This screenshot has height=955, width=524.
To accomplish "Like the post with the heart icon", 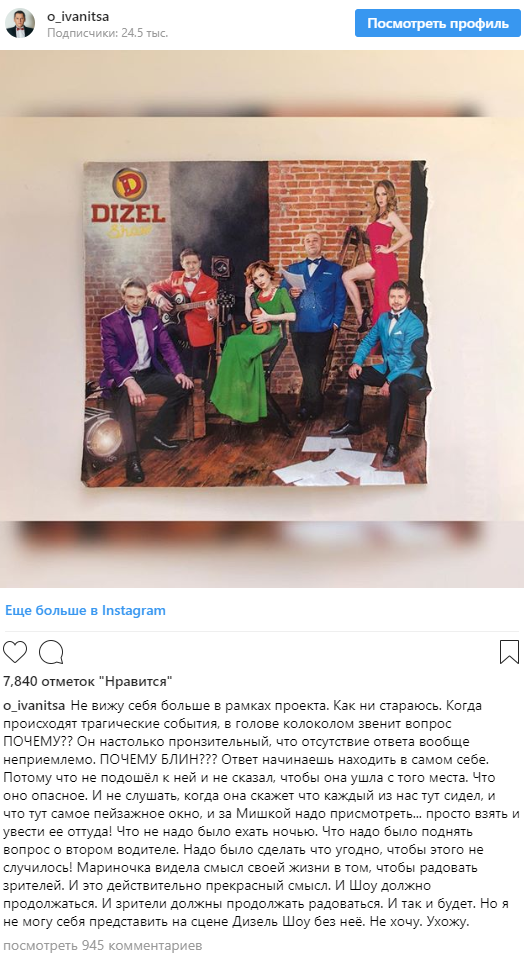I will [x=15, y=652].
